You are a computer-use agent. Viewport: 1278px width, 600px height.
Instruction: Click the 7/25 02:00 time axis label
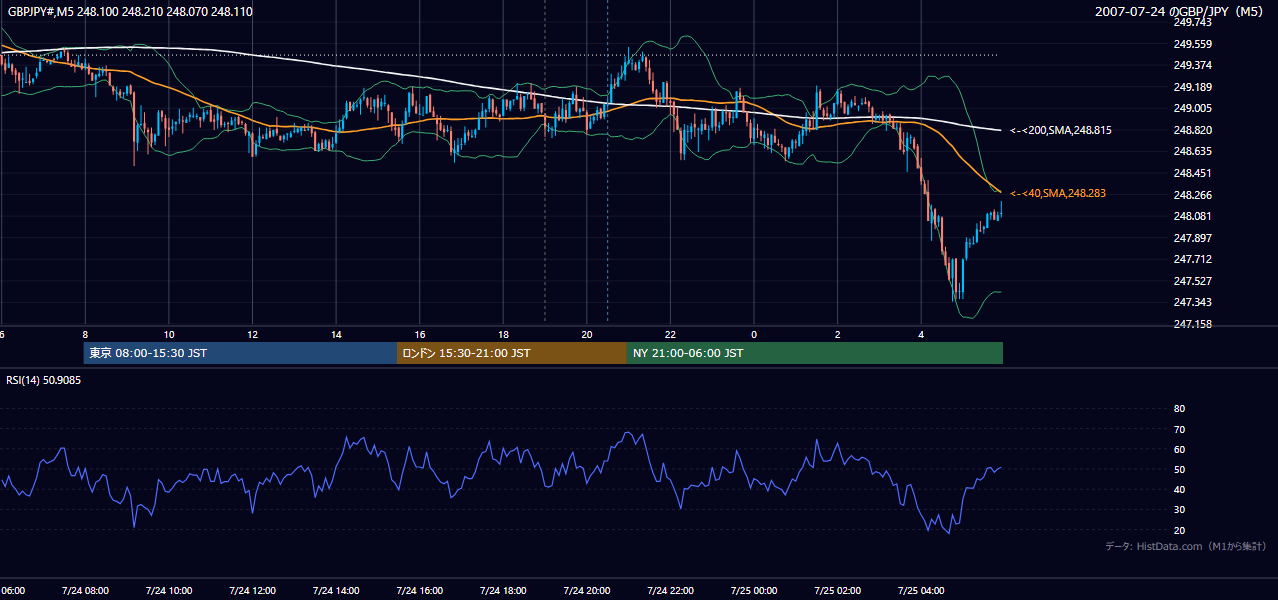(837, 590)
